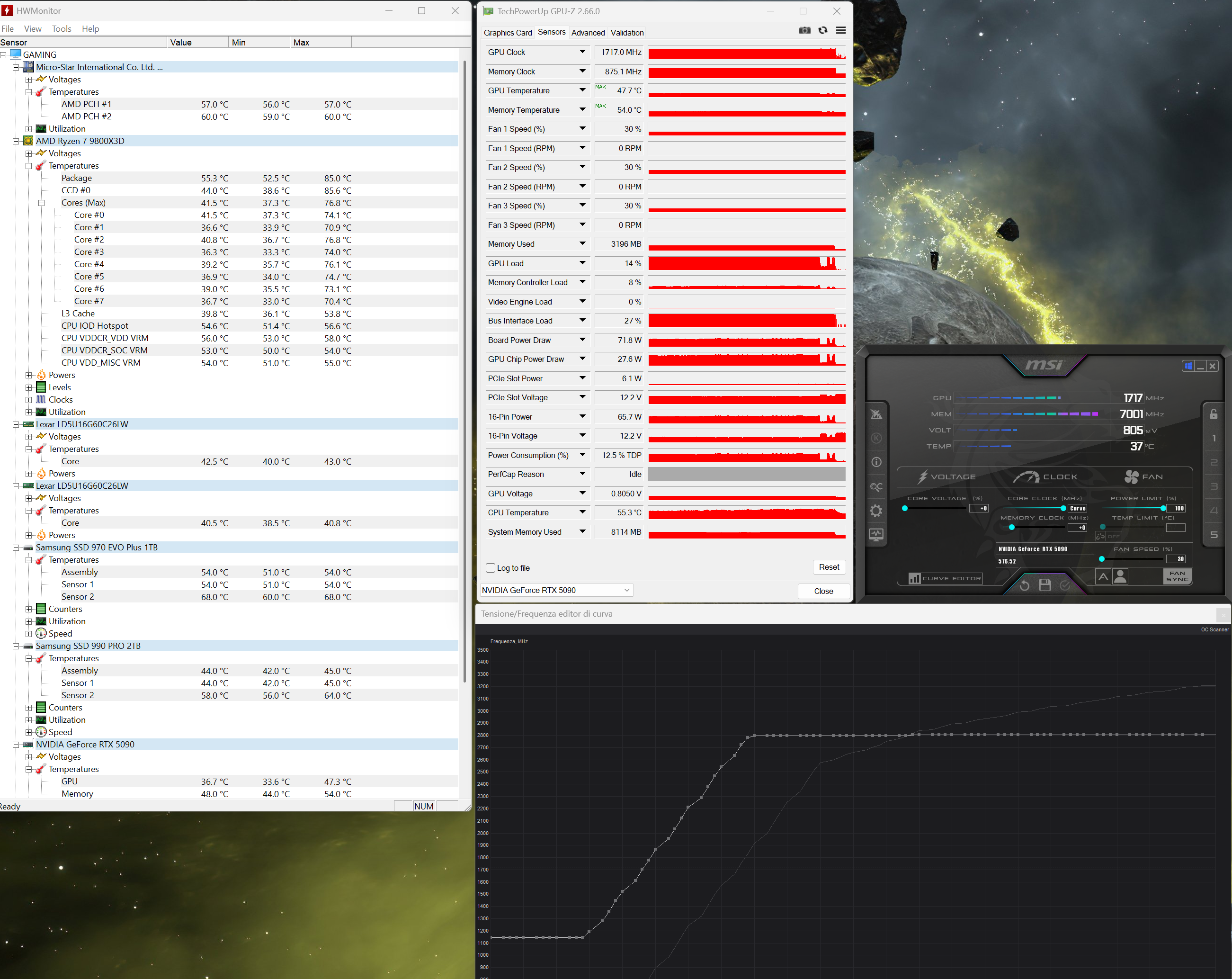
Task: Open HWMonitor File menu
Action: (x=8, y=28)
